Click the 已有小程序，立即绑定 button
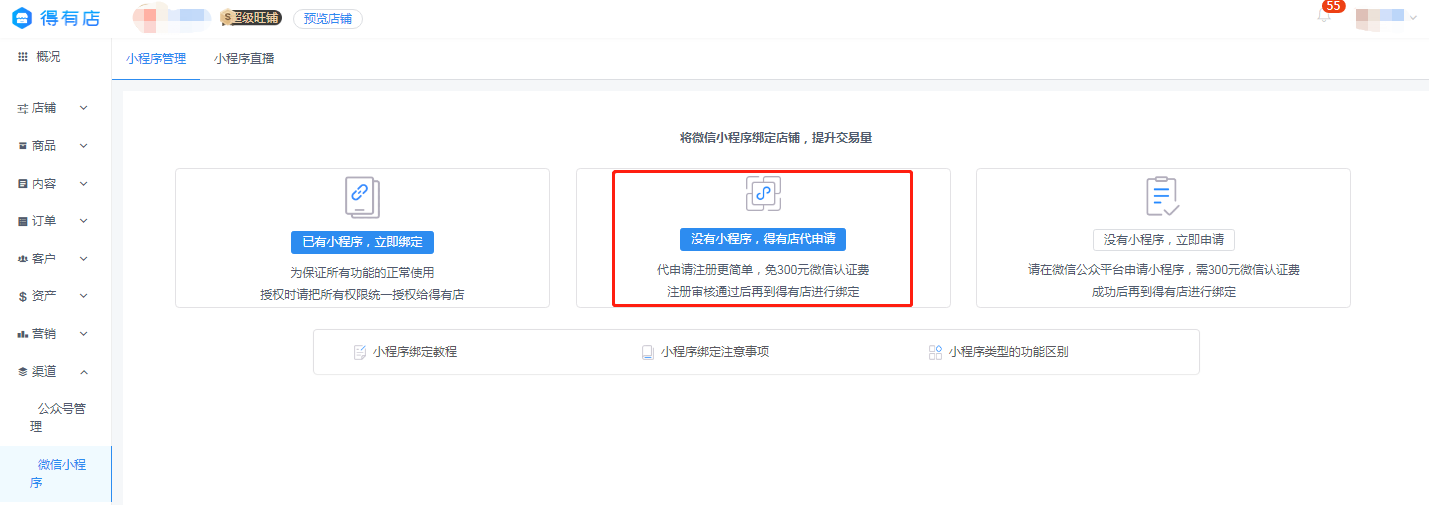The width and height of the screenshot is (1429, 505). [362, 242]
